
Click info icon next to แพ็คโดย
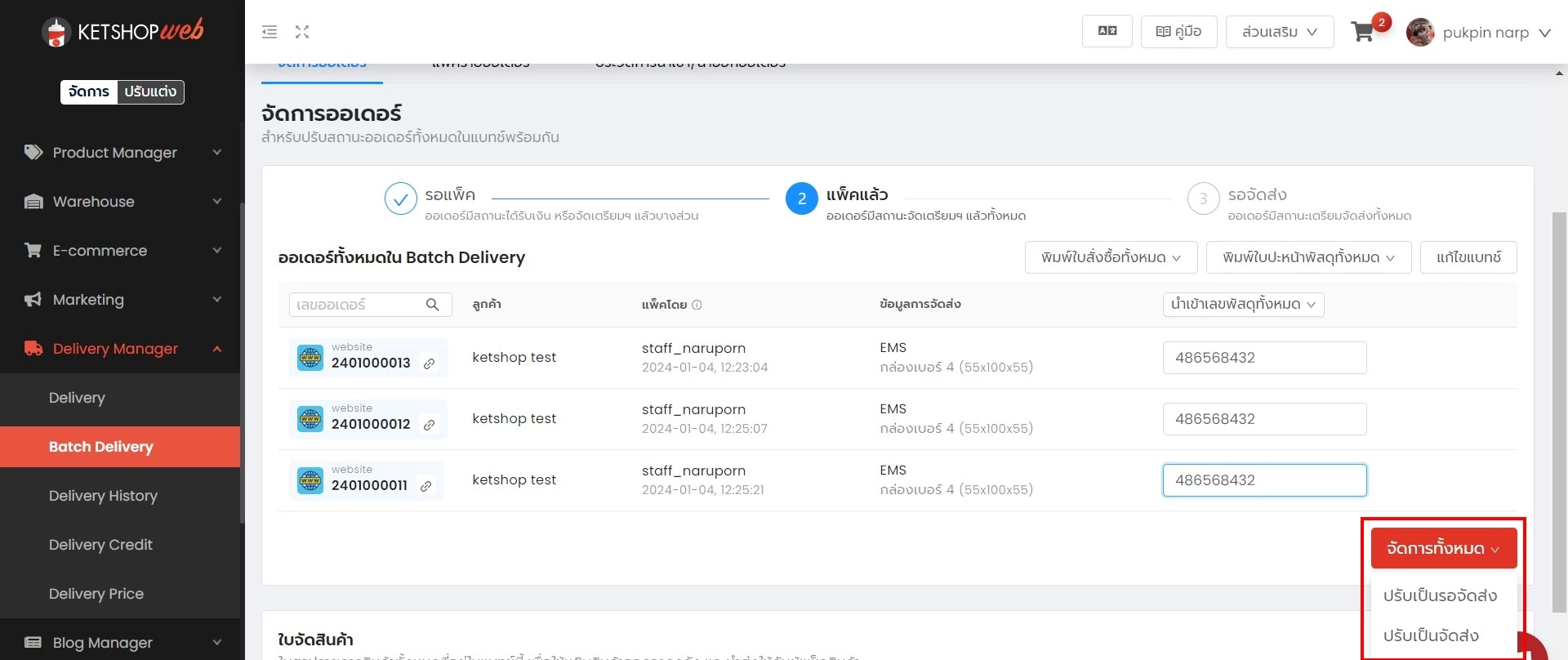click(x=697, y=305)
